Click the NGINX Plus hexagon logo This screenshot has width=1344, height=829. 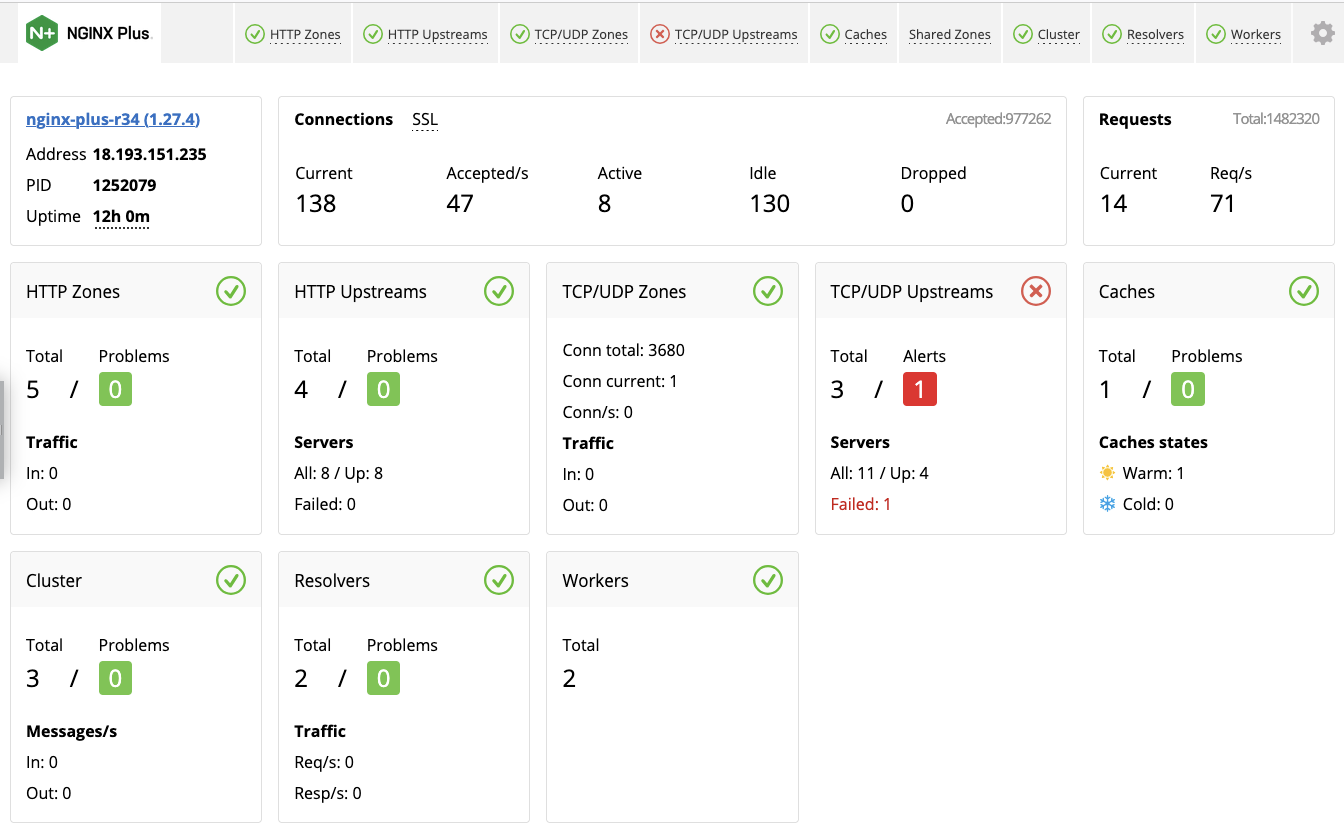(x=43, y=33)
